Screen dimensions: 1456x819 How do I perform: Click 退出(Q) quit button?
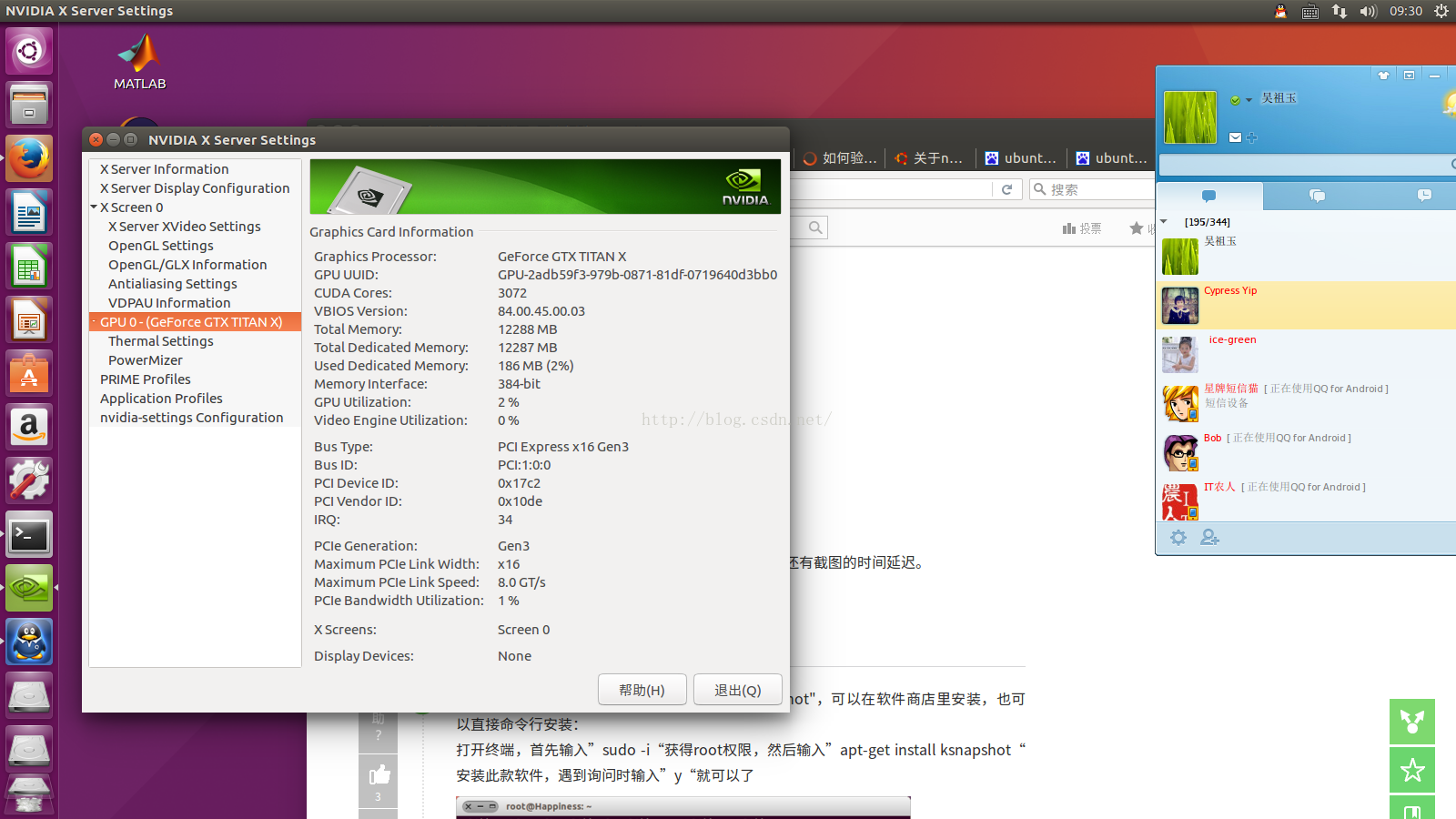tap(738, 690)
